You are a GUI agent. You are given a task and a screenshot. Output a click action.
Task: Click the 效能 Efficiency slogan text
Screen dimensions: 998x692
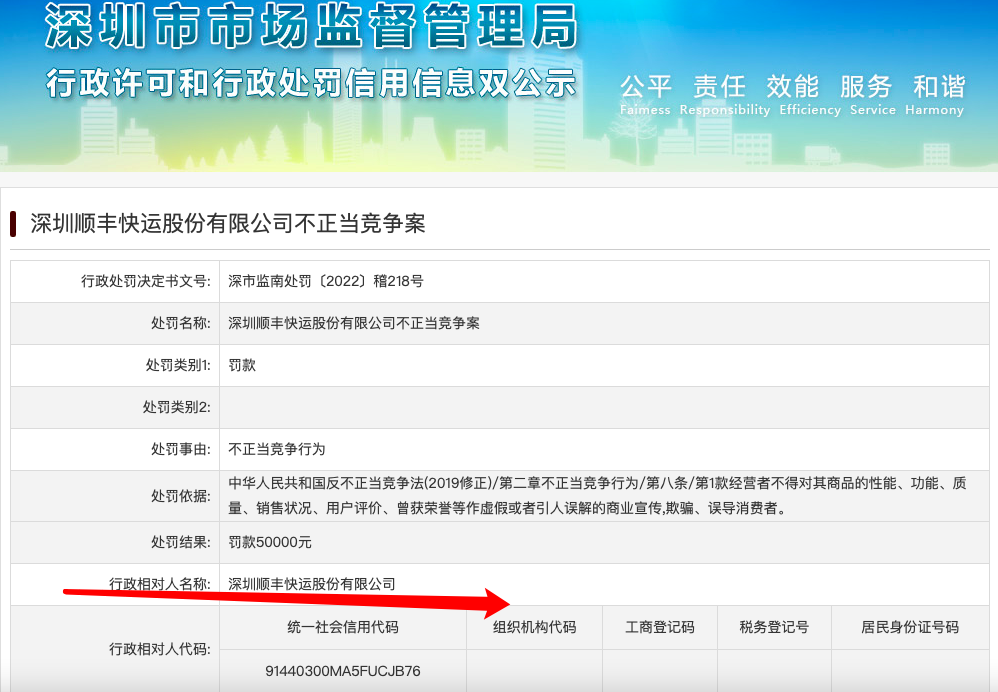tap(810, 95)
